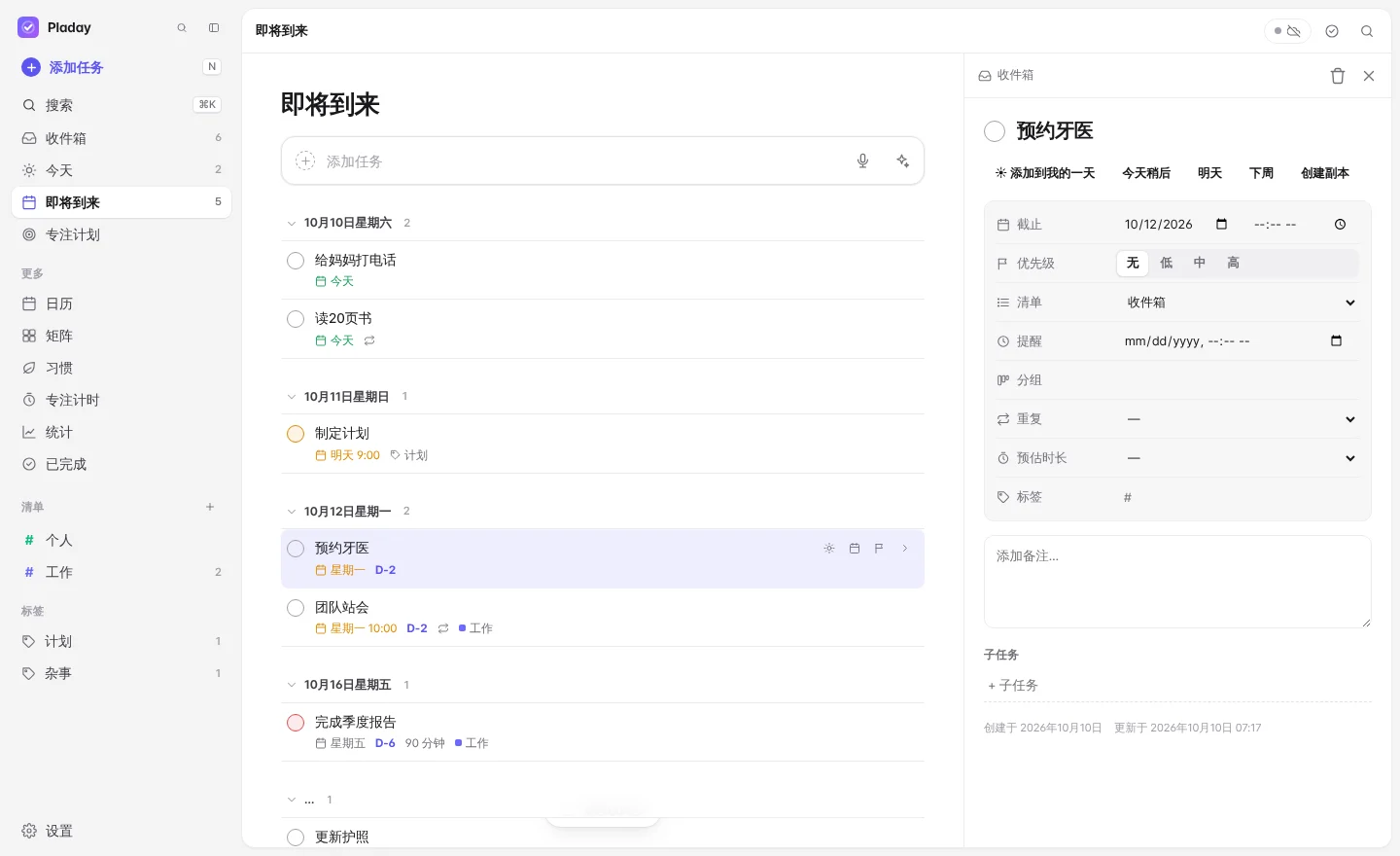Add a new list with plus icon
Viewport: 1400px width, 856px height.
(x=210, y=507)
